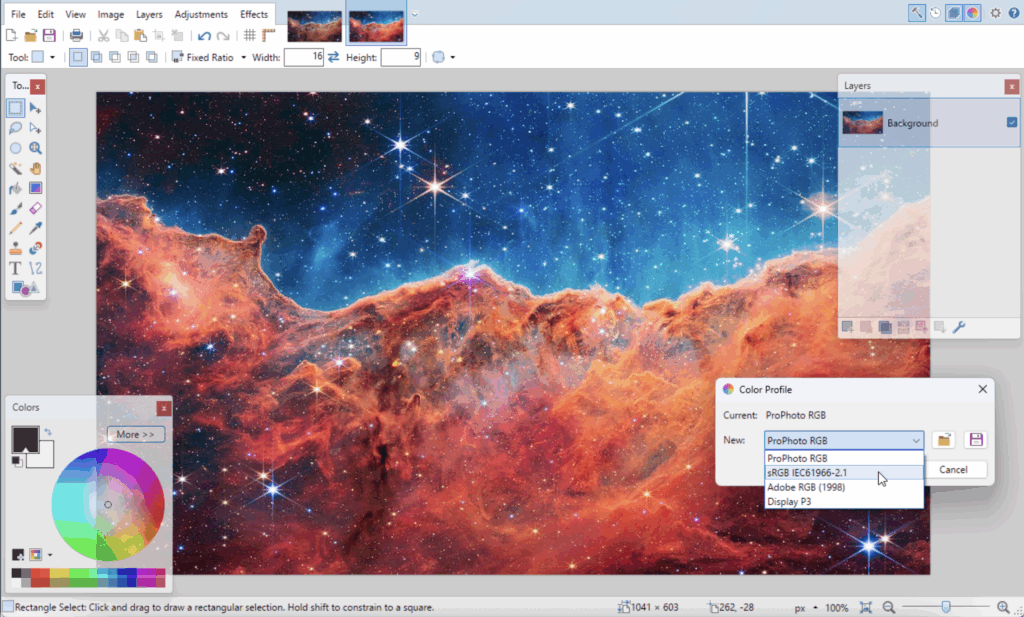Pick the Eraser tool
The height and width of the screenshot is (617, 1024).
pyautogui.click(x=36, y=208)
